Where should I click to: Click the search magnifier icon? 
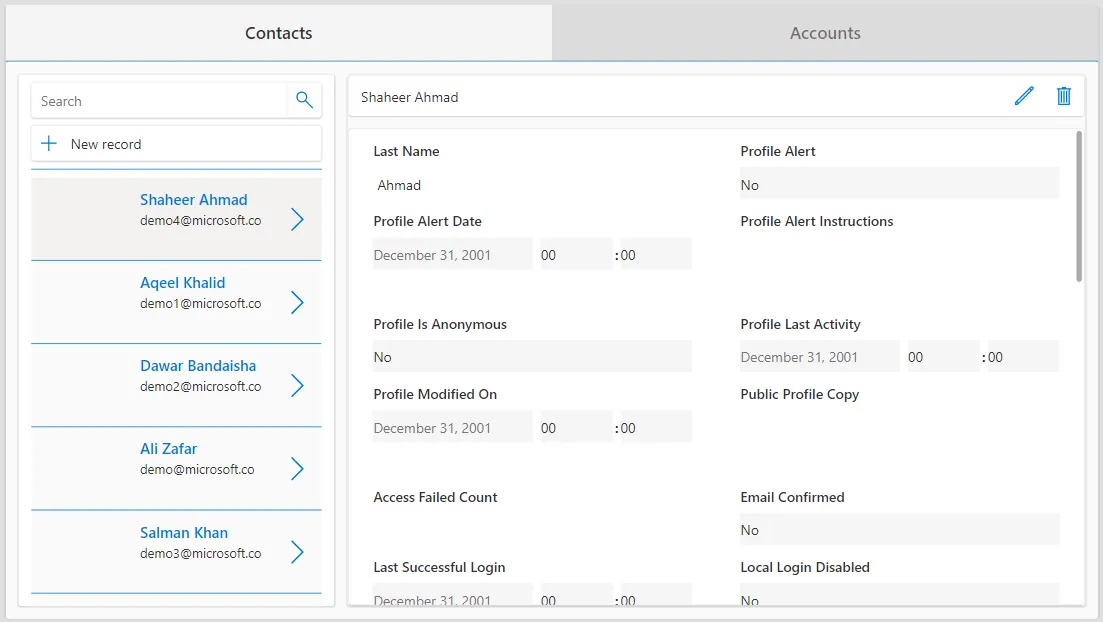304,100
